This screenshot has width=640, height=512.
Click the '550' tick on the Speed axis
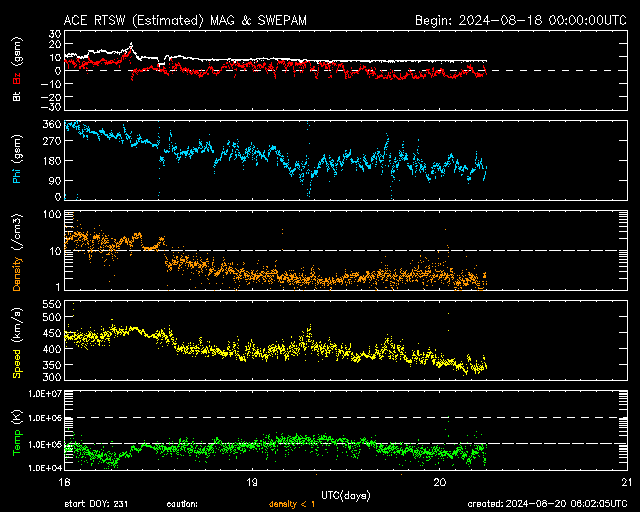[52, 304]
